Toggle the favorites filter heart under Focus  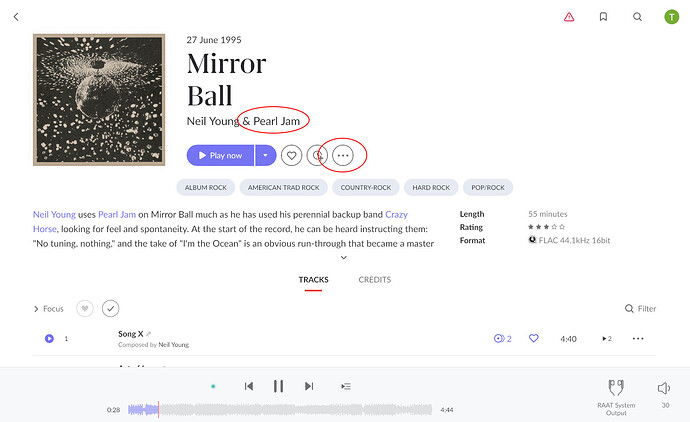(85, 308)
